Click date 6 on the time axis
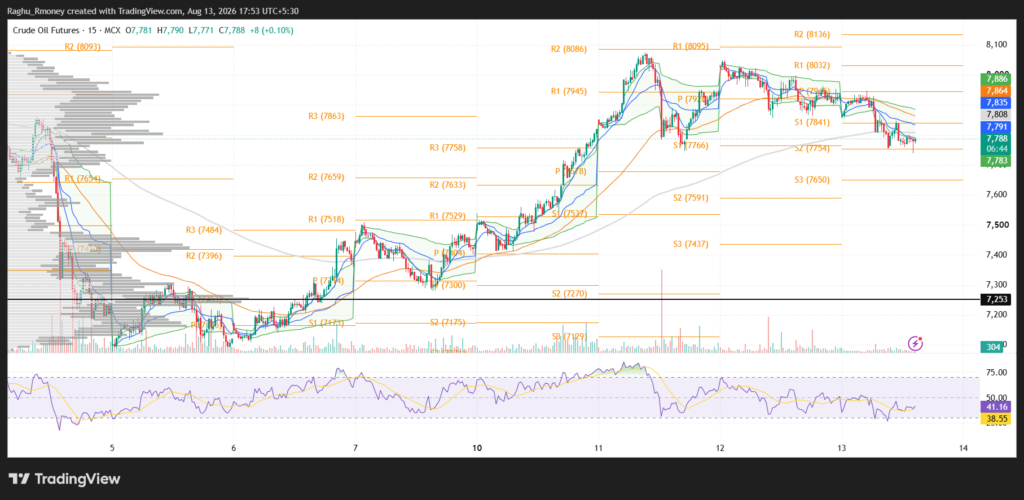Screen dimensions: 1024x500 [x=233, y=447]
